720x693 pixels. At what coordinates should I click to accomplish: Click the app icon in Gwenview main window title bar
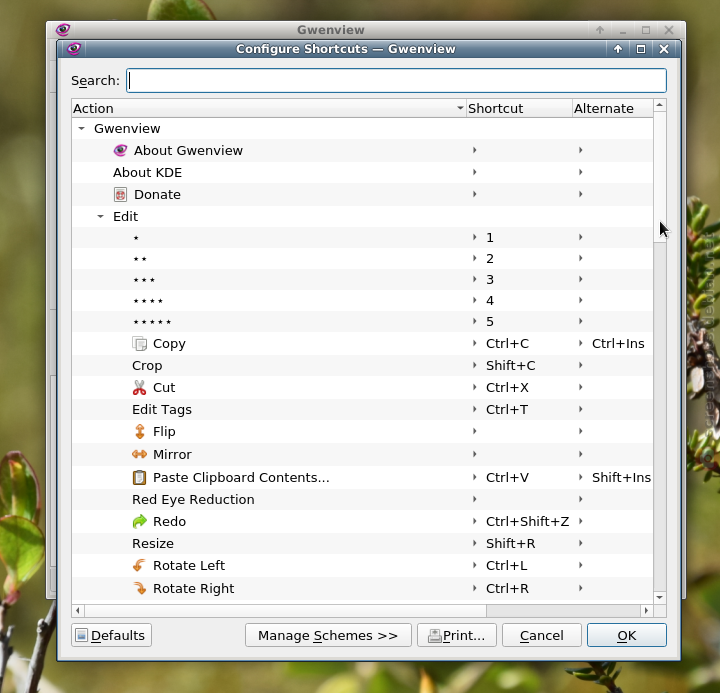(63, 30)
